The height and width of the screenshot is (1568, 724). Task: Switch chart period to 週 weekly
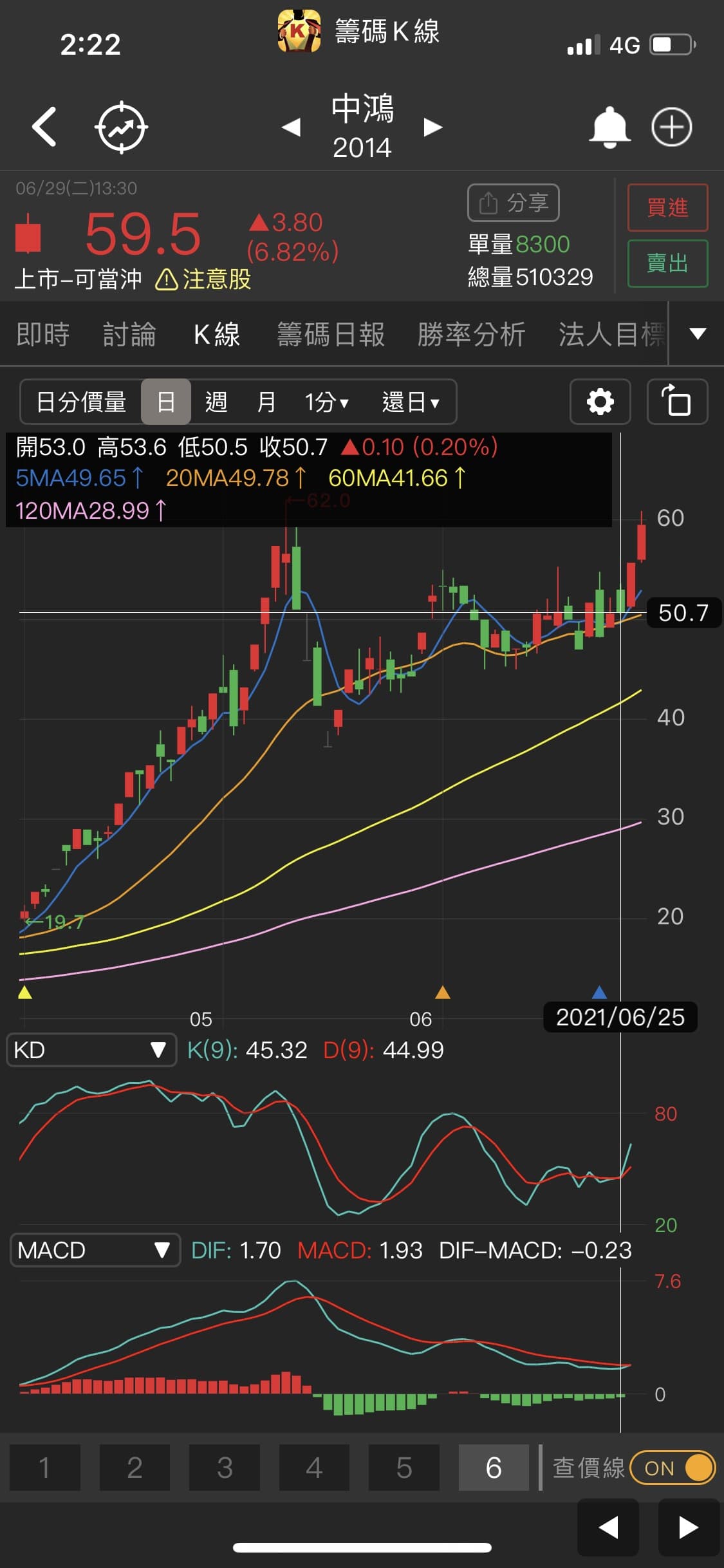coord(216,402)
